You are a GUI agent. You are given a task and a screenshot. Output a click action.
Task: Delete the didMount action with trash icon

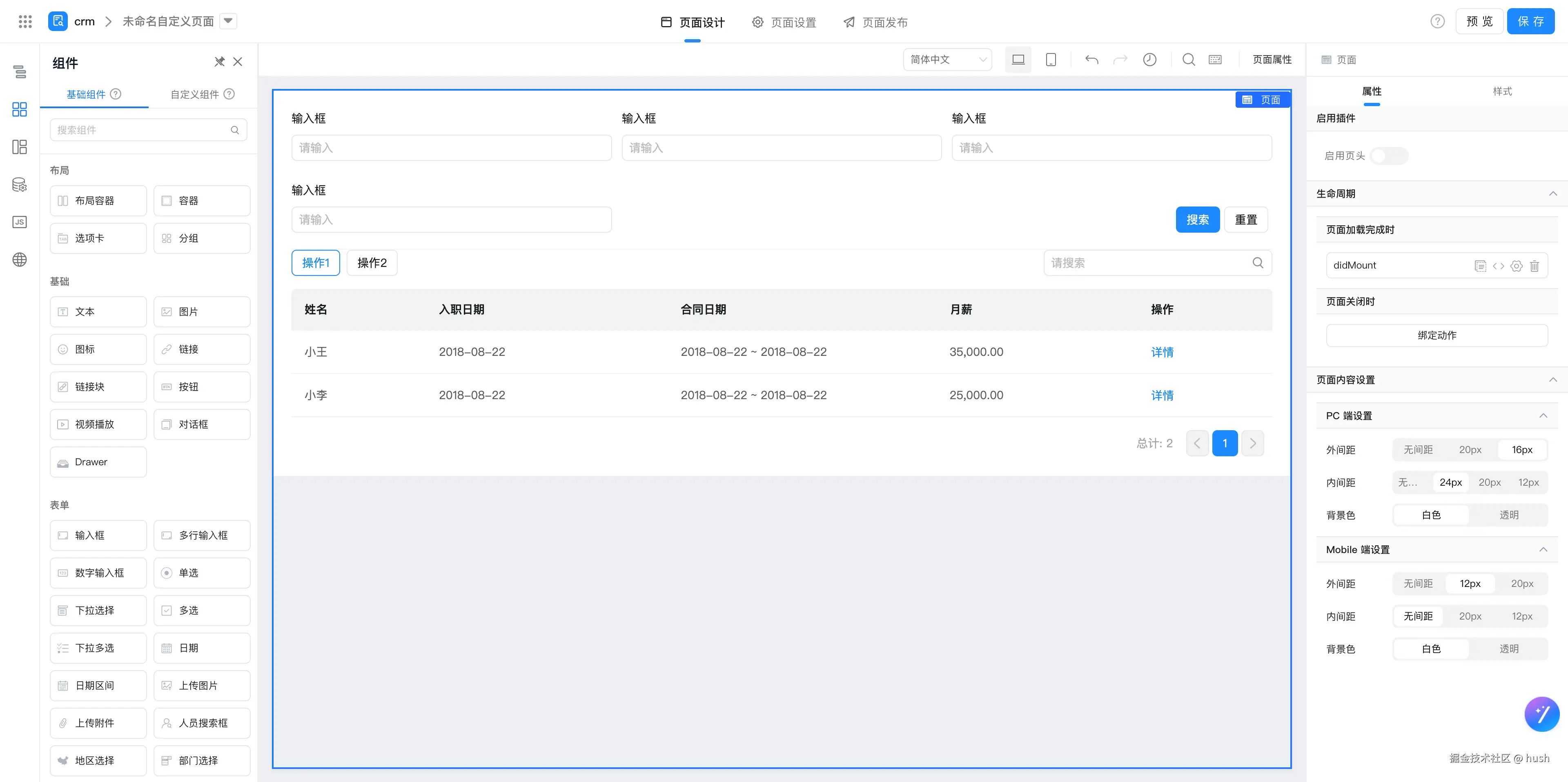tap(1534, 266)
